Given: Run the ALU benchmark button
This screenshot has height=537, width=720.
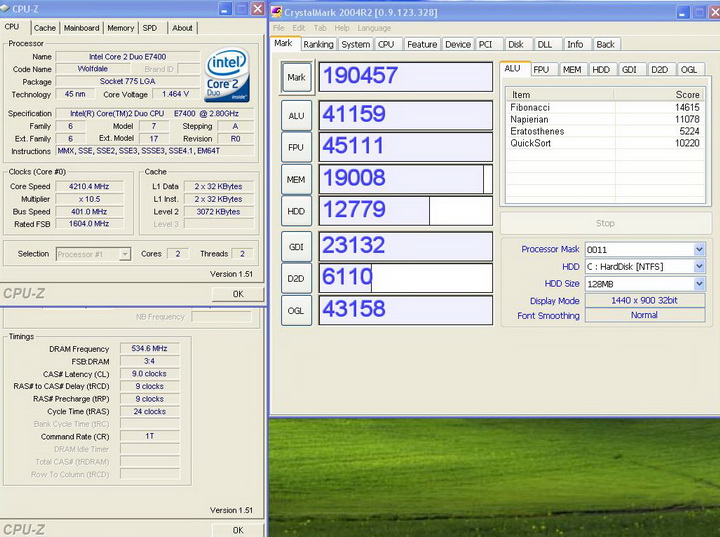Looking at the screenshot, I should coord(296,115).
